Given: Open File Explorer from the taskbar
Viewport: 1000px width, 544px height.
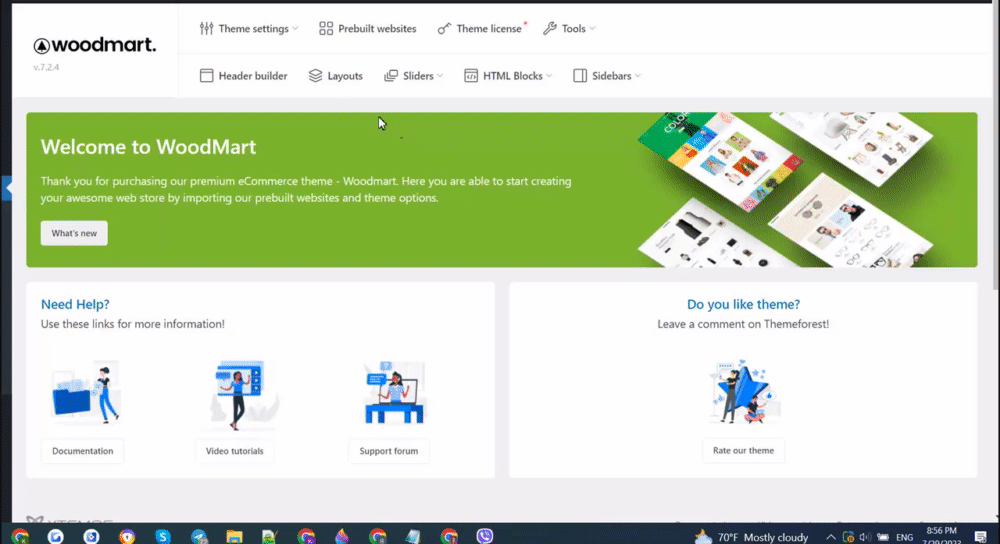Looking at the screenshot, I should coord(234,537).
